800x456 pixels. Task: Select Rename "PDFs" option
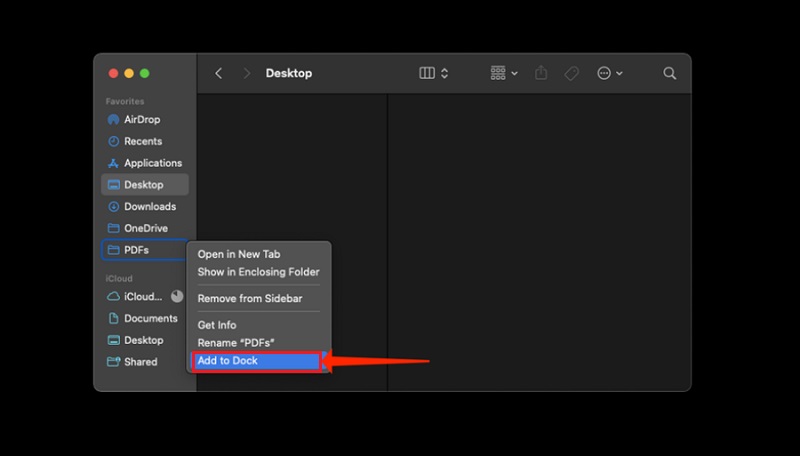tap(235, 343)
